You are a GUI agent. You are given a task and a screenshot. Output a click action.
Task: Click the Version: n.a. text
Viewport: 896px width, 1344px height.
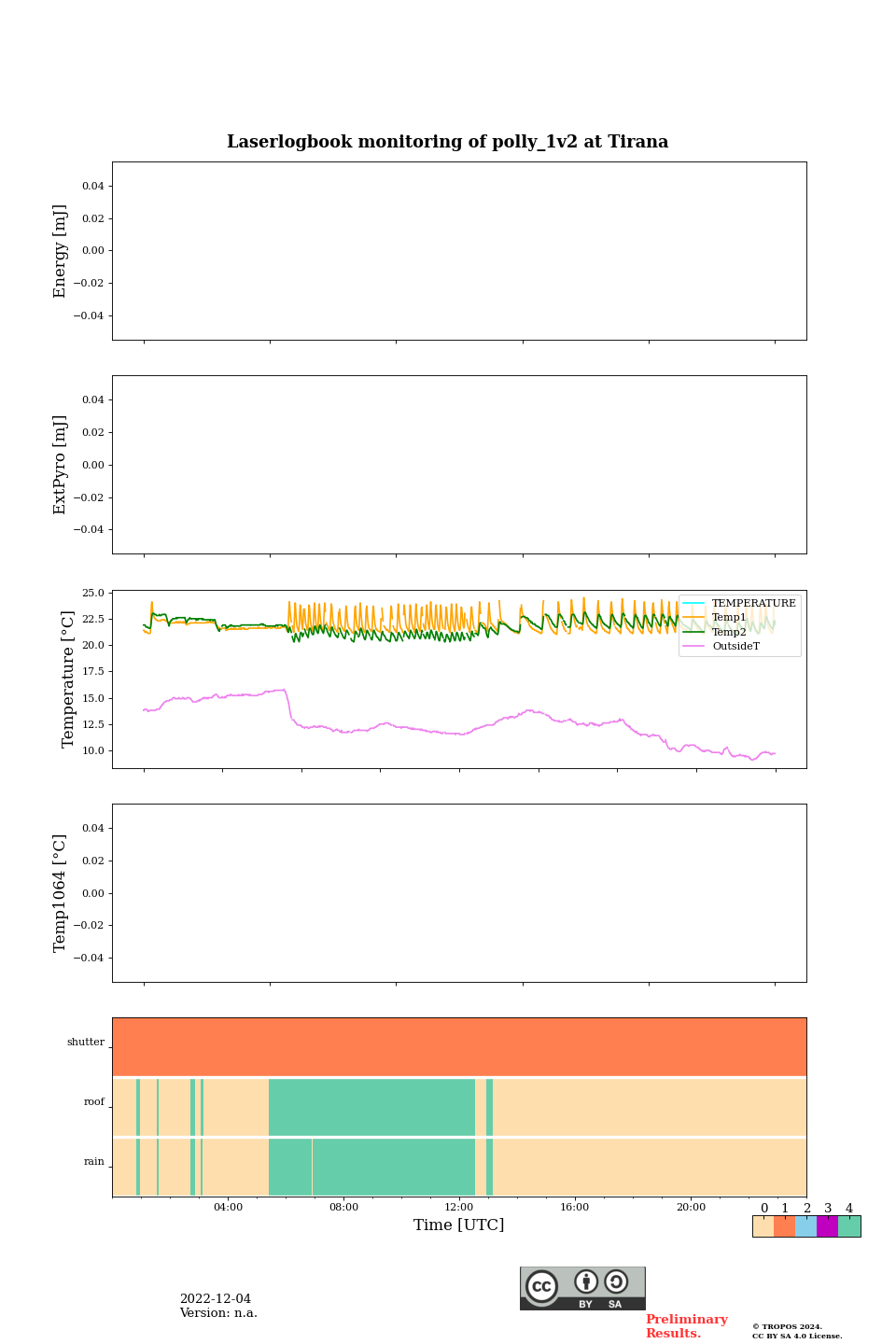point(218,1313)
